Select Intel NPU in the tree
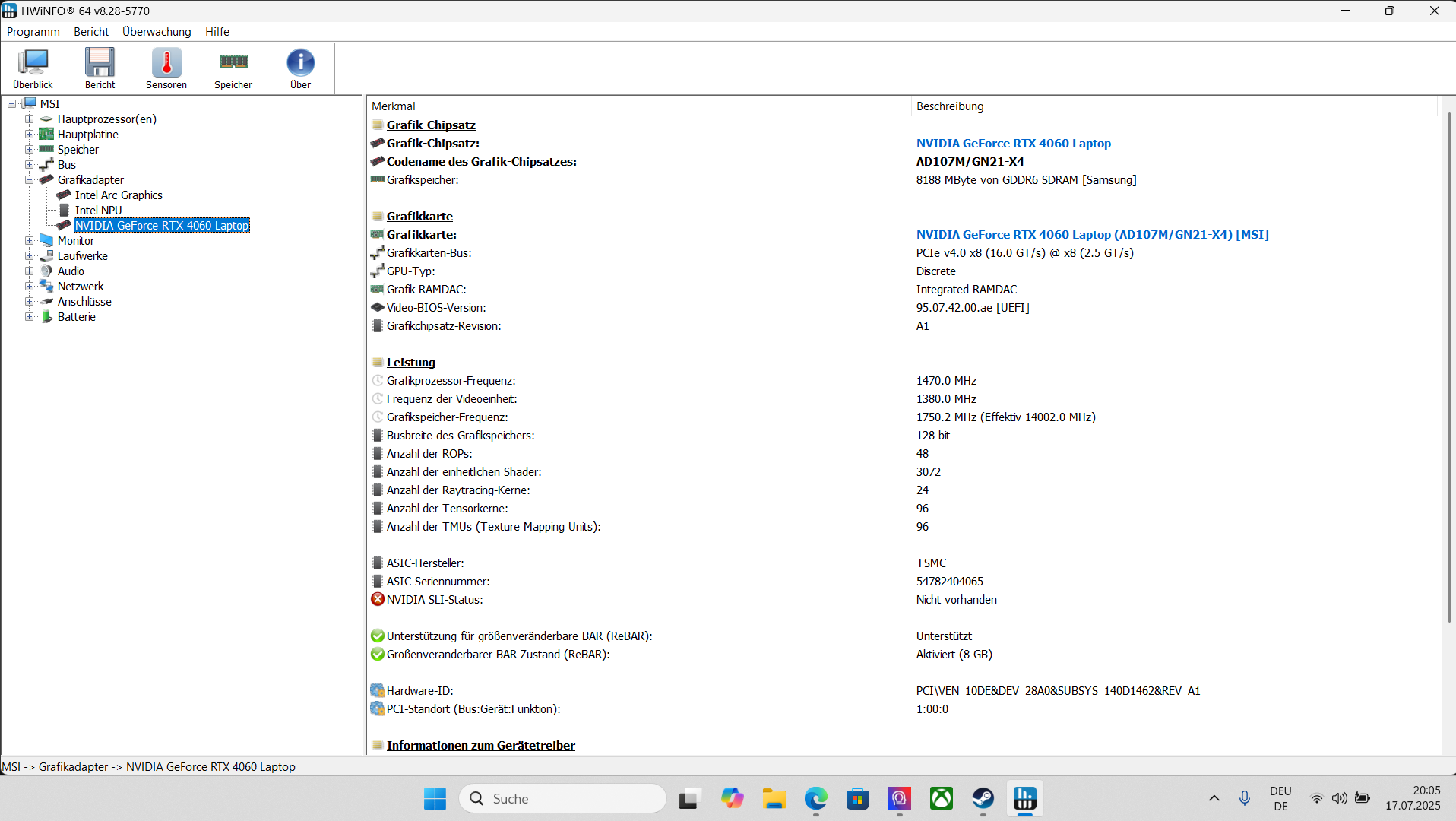Viewport: 1456px width, 821px height. (98, 211)
